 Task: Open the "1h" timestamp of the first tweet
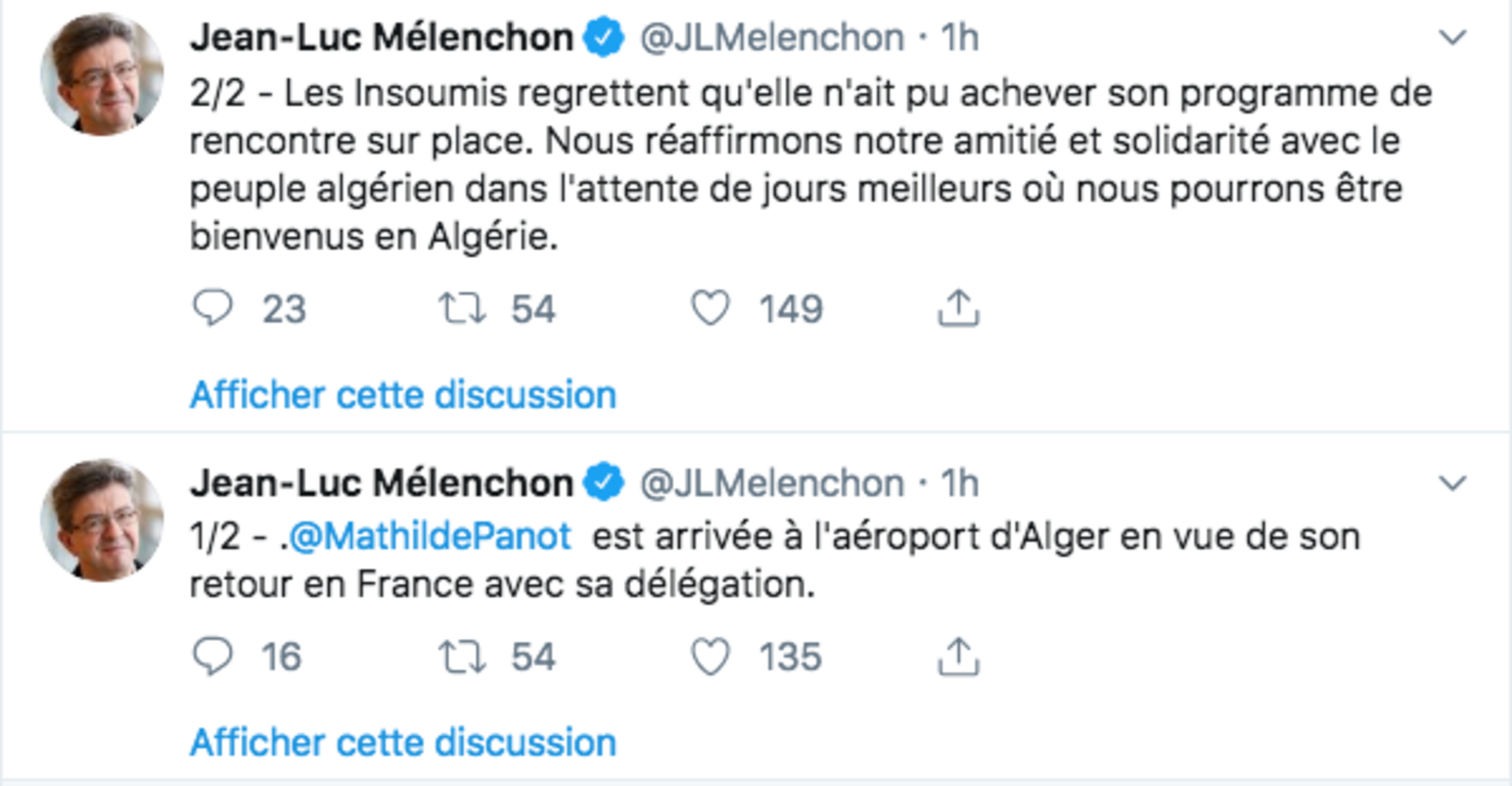959,37
